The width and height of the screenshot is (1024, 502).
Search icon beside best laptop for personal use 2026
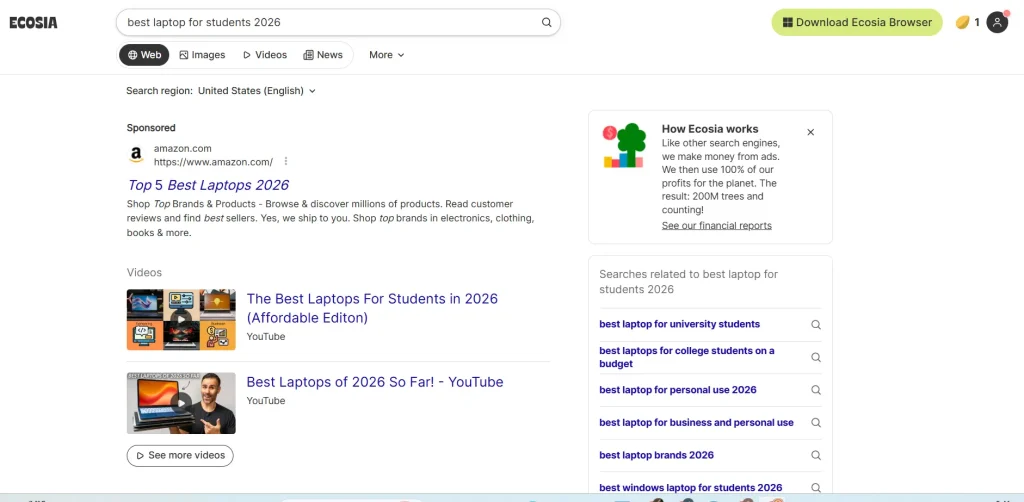[x=816, y=390]
